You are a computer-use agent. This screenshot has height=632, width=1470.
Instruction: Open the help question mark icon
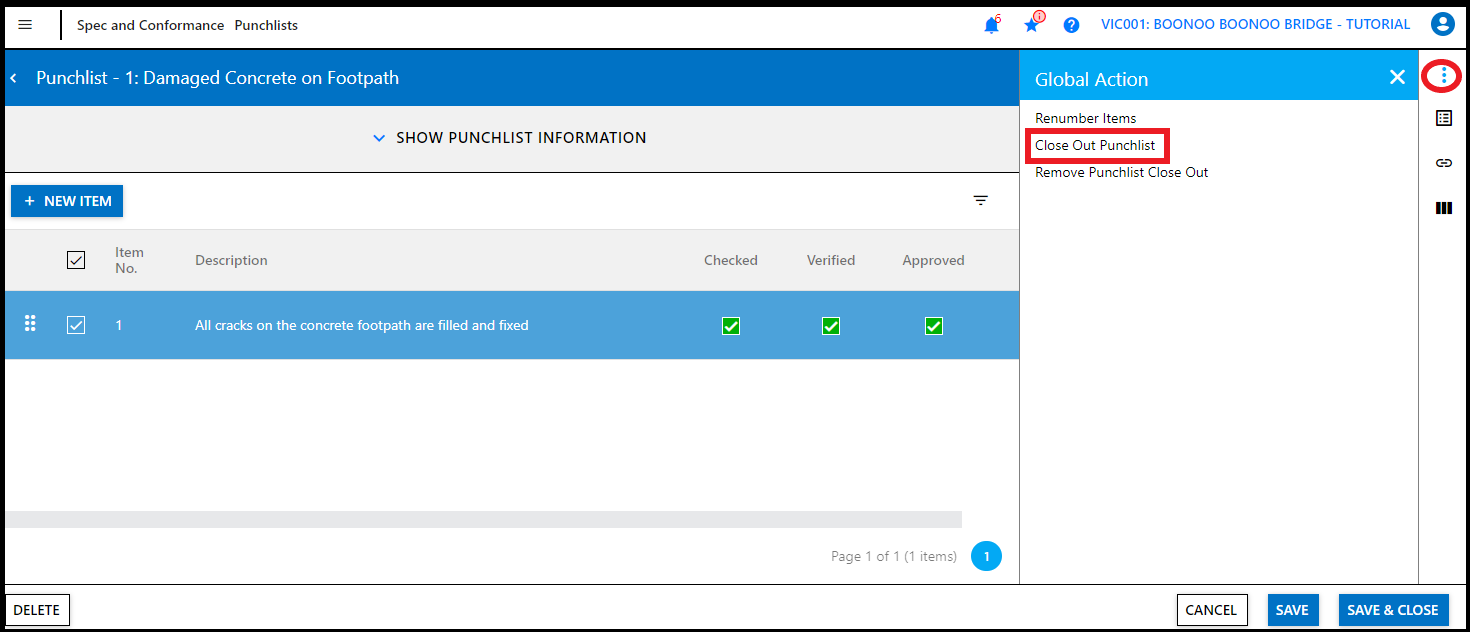(x=1071, y=25)
